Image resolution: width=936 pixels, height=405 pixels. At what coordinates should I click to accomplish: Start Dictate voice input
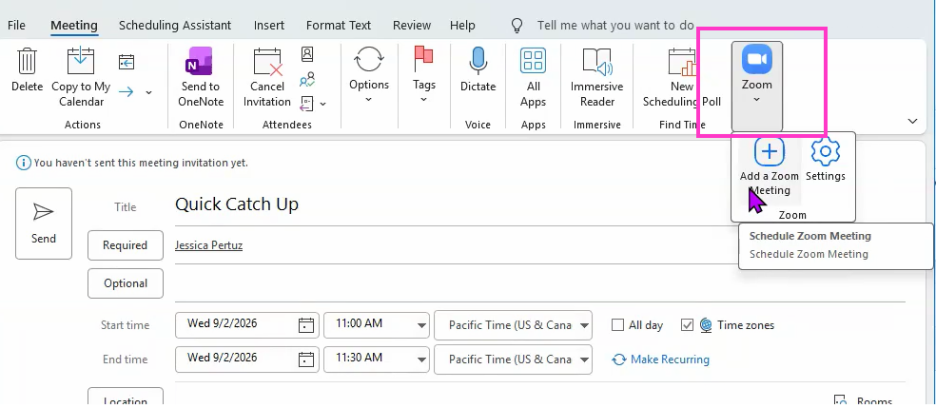(478, 69)
